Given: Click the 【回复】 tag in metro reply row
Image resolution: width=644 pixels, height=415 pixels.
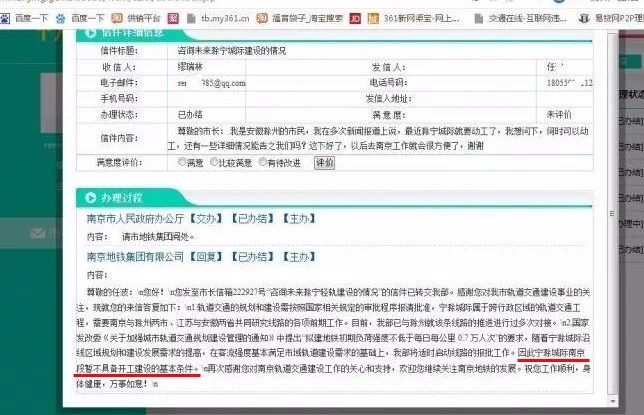Looking at the screenshot, I should click(x=207, y=257).
